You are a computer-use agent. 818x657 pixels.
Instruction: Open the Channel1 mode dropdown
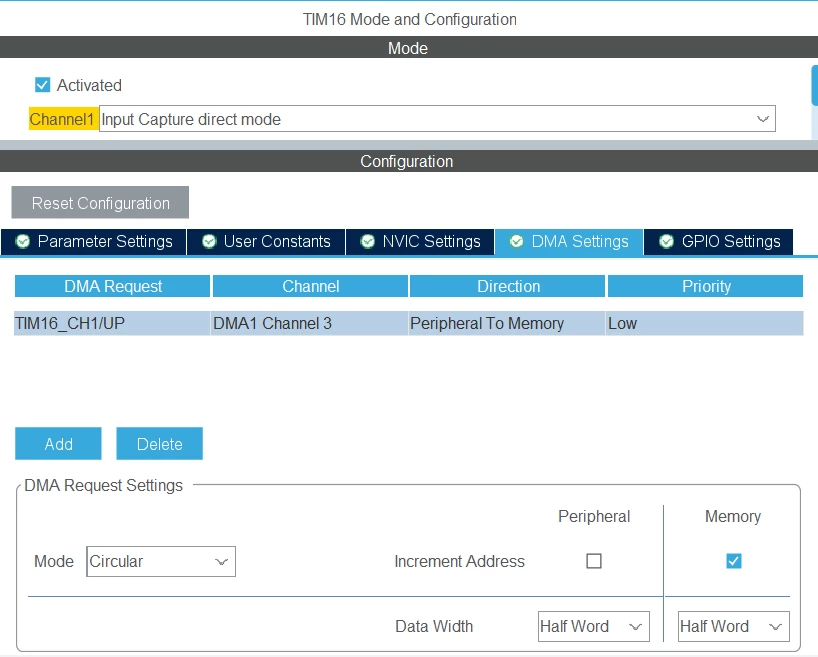pos(437,119)
